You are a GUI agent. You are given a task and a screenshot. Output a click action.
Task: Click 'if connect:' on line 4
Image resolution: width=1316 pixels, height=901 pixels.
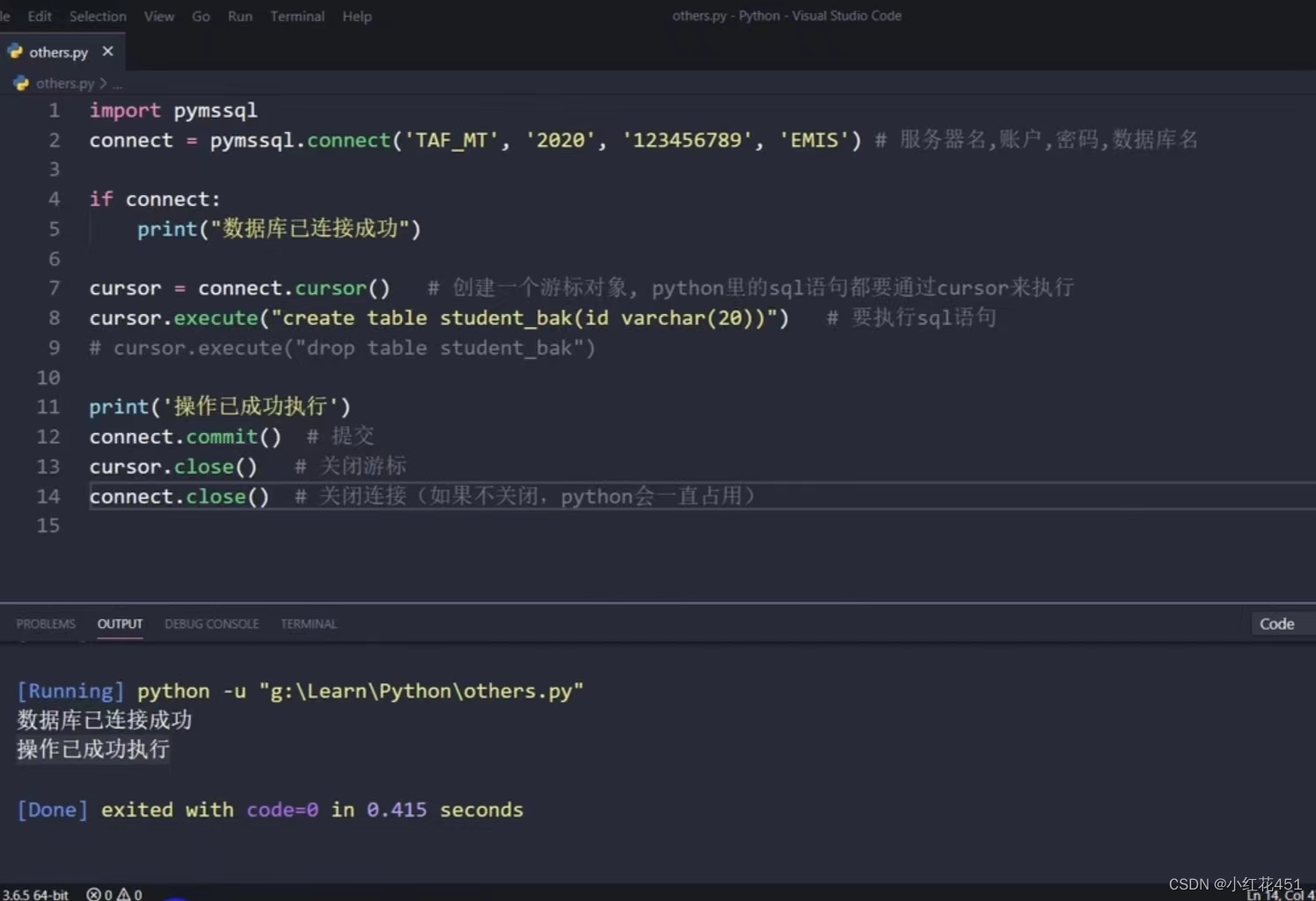[x=155, y=200]
